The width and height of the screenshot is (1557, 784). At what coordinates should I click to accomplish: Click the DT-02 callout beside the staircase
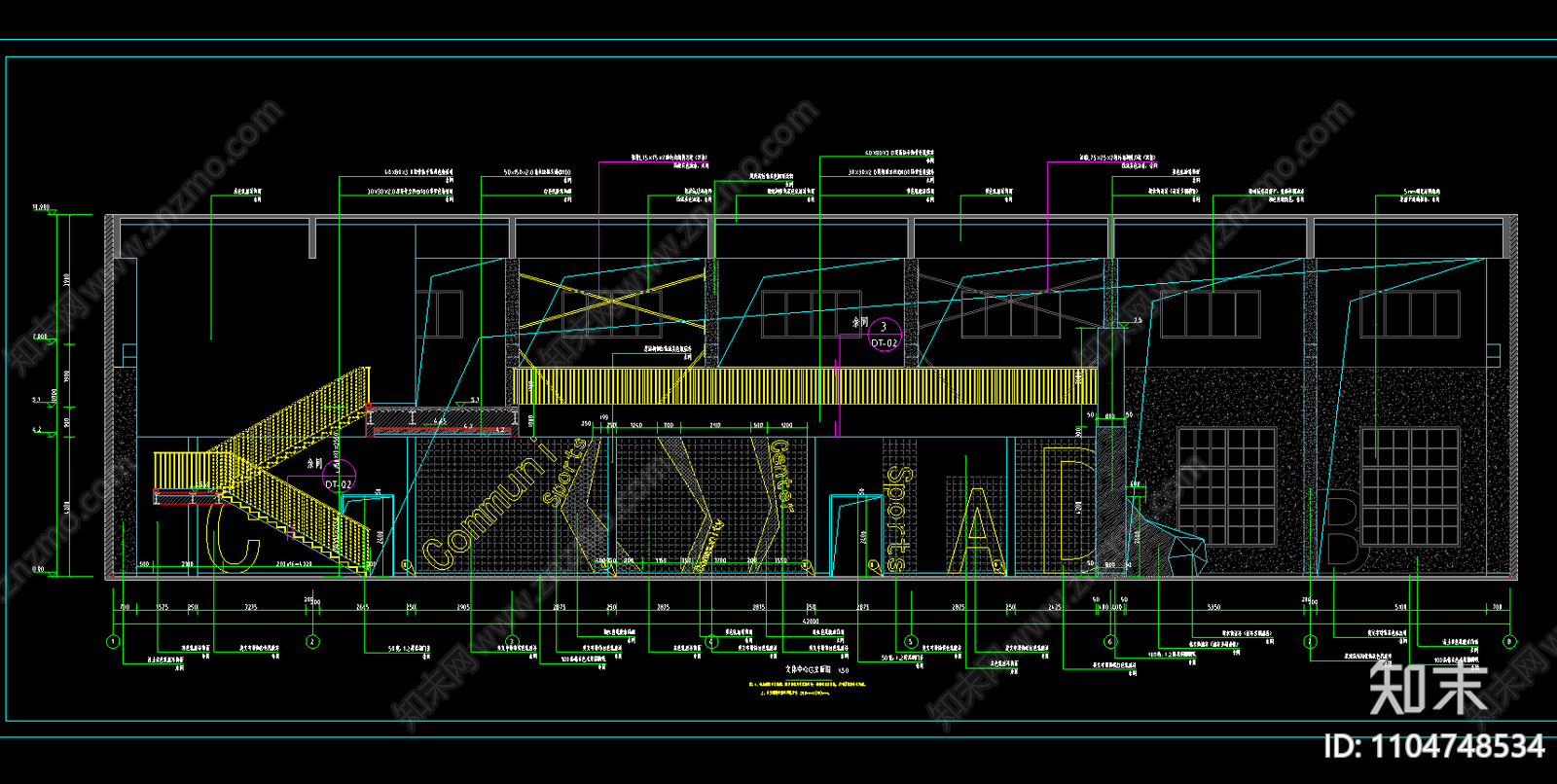338,476
